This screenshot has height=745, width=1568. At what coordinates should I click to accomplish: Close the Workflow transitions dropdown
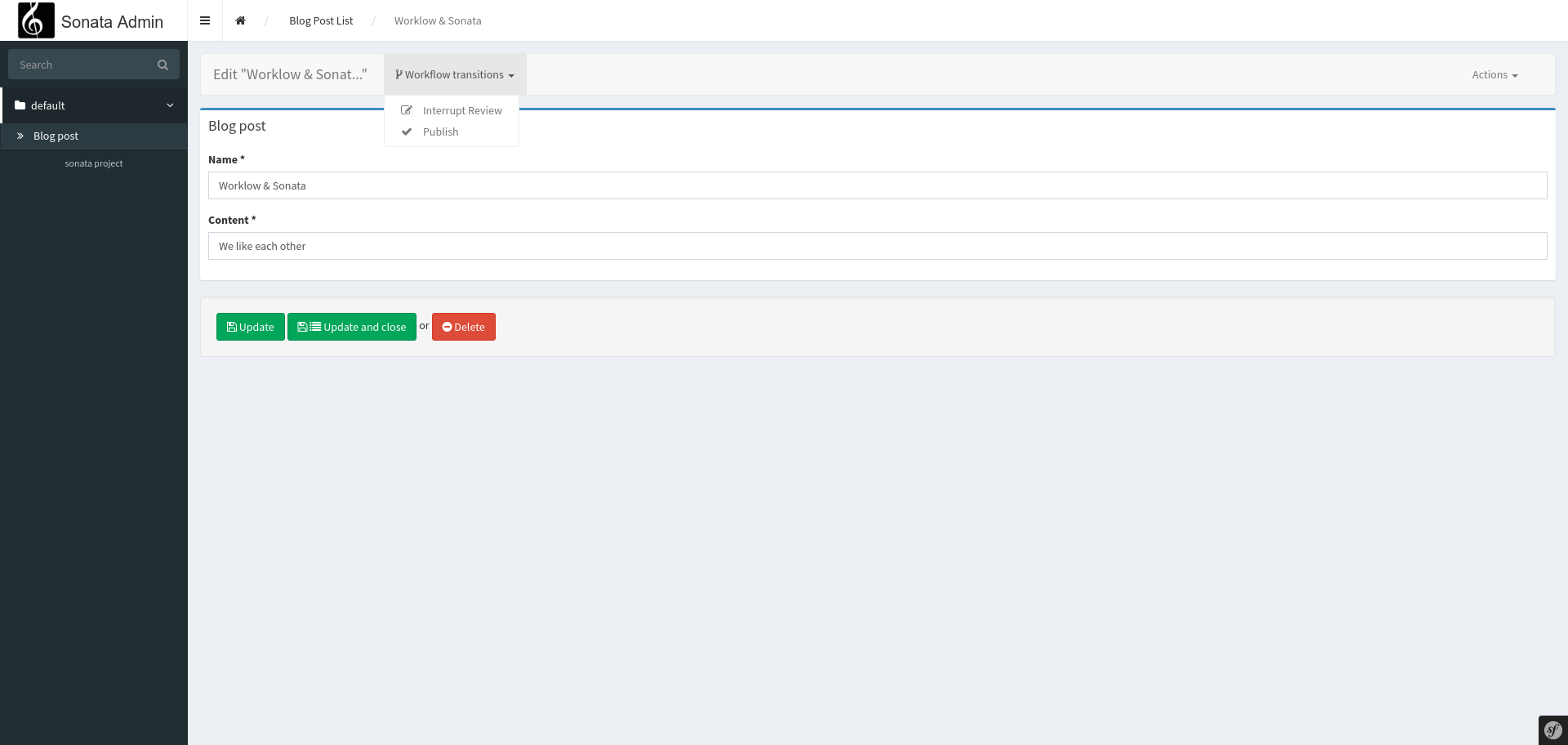[x=455, y=74]
